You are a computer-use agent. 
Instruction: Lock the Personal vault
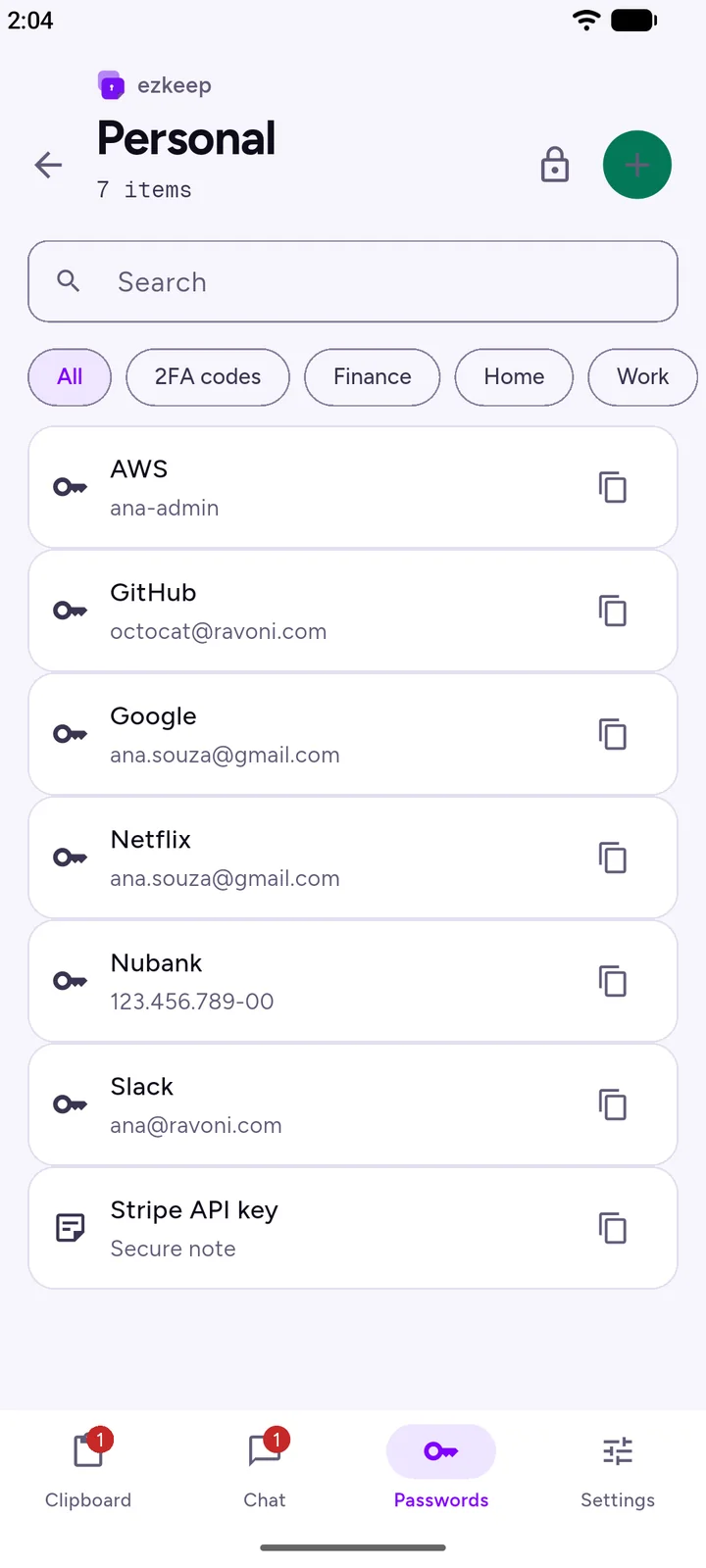(x=555, y=165)
